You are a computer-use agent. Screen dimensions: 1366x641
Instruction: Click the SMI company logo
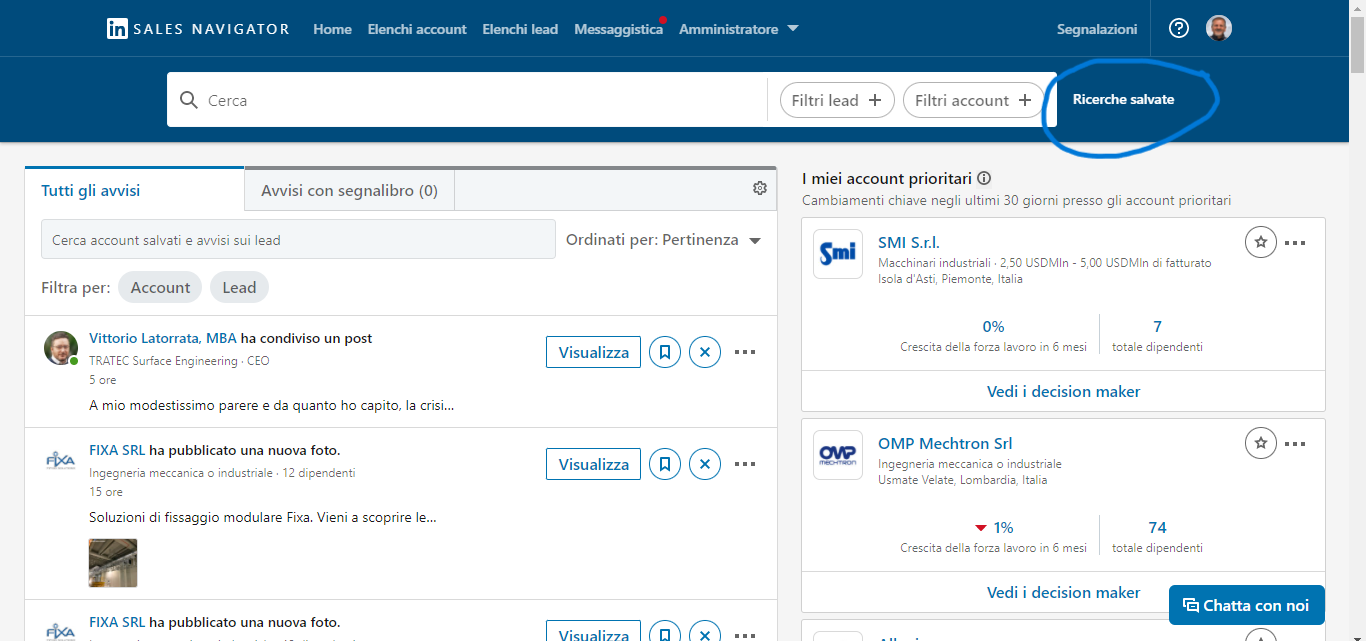[x=838, y=254]
